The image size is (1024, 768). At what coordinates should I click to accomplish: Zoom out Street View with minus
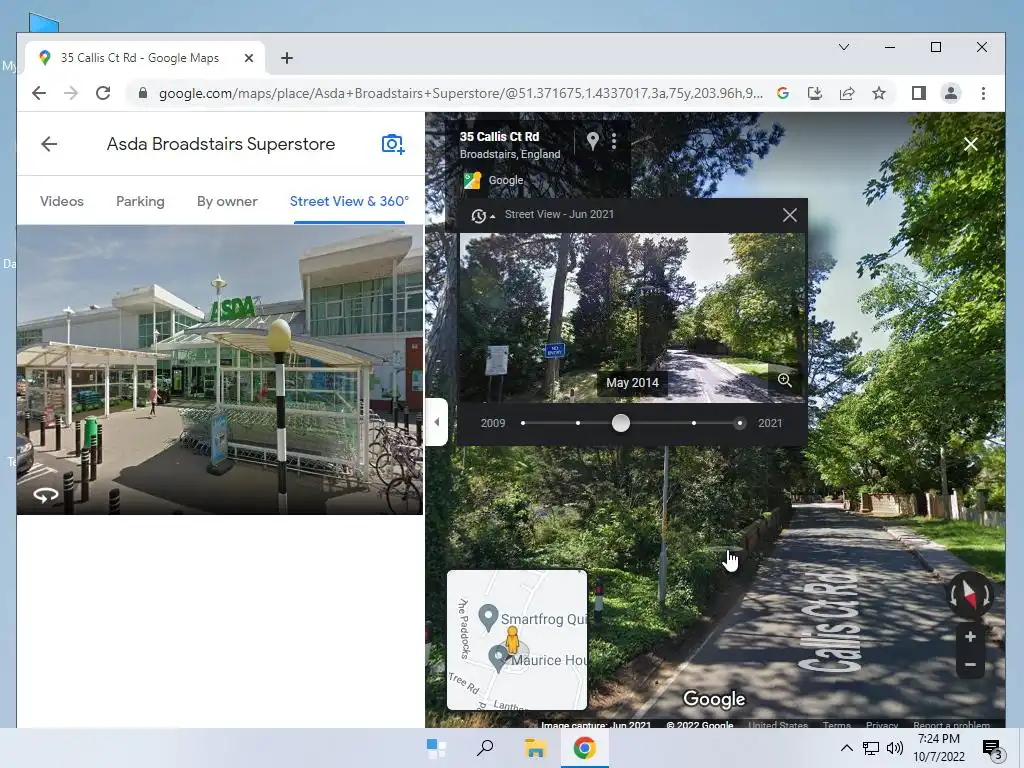(x=970, y=665)
